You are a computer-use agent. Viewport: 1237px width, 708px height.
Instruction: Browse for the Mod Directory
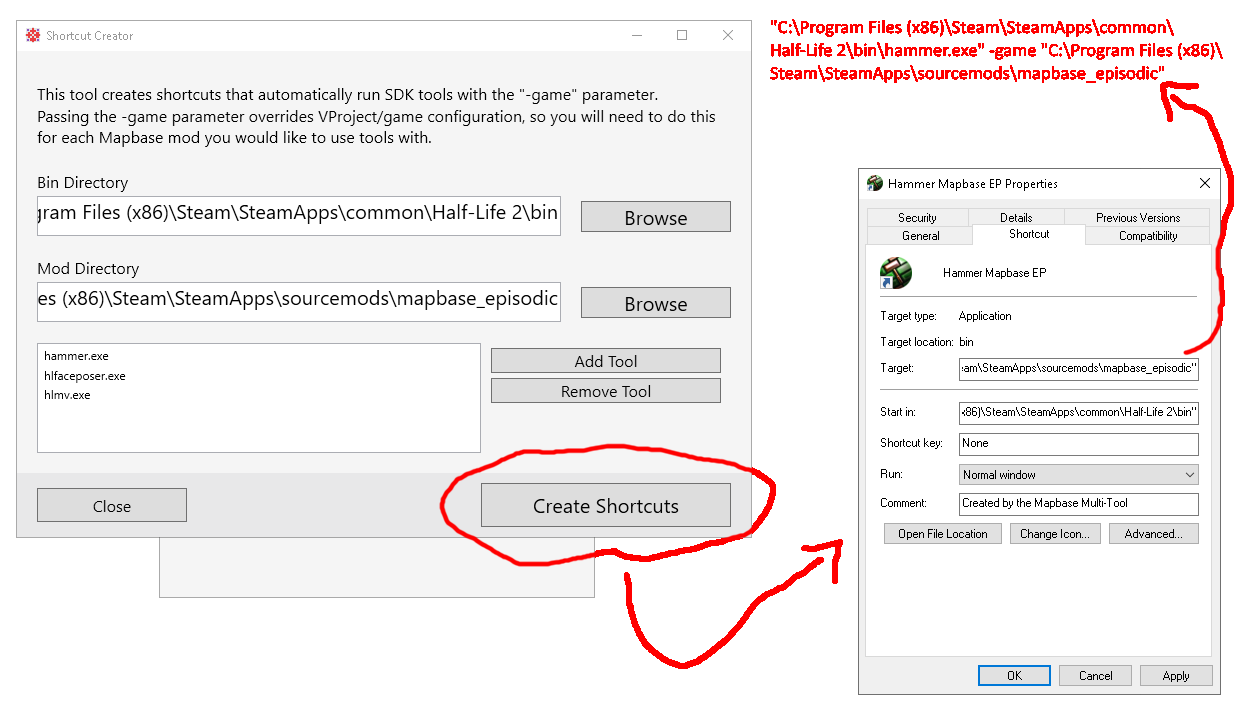coord(655,303)
